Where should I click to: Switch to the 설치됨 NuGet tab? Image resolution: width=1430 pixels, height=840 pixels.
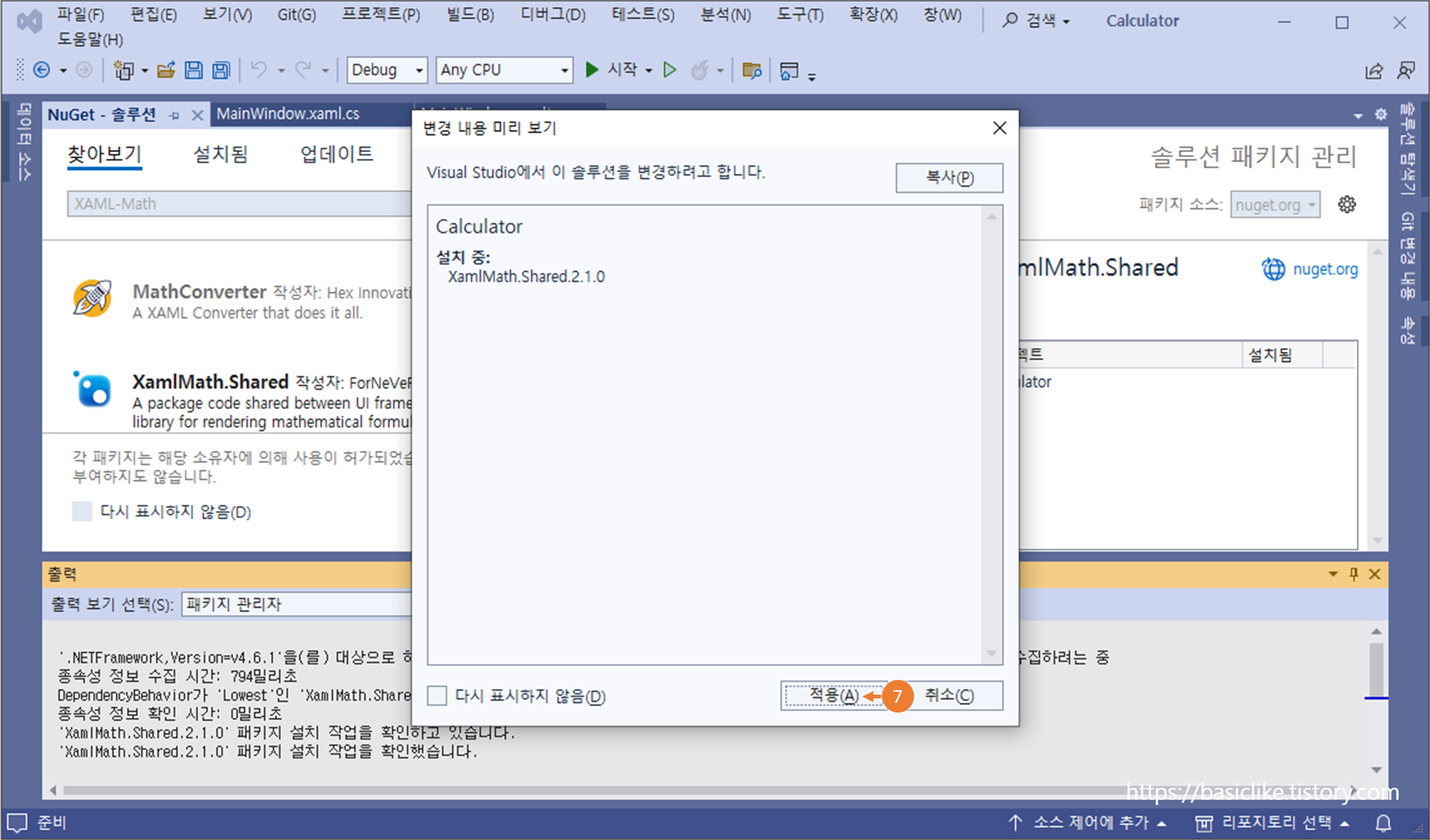click(x=221, y=154)
